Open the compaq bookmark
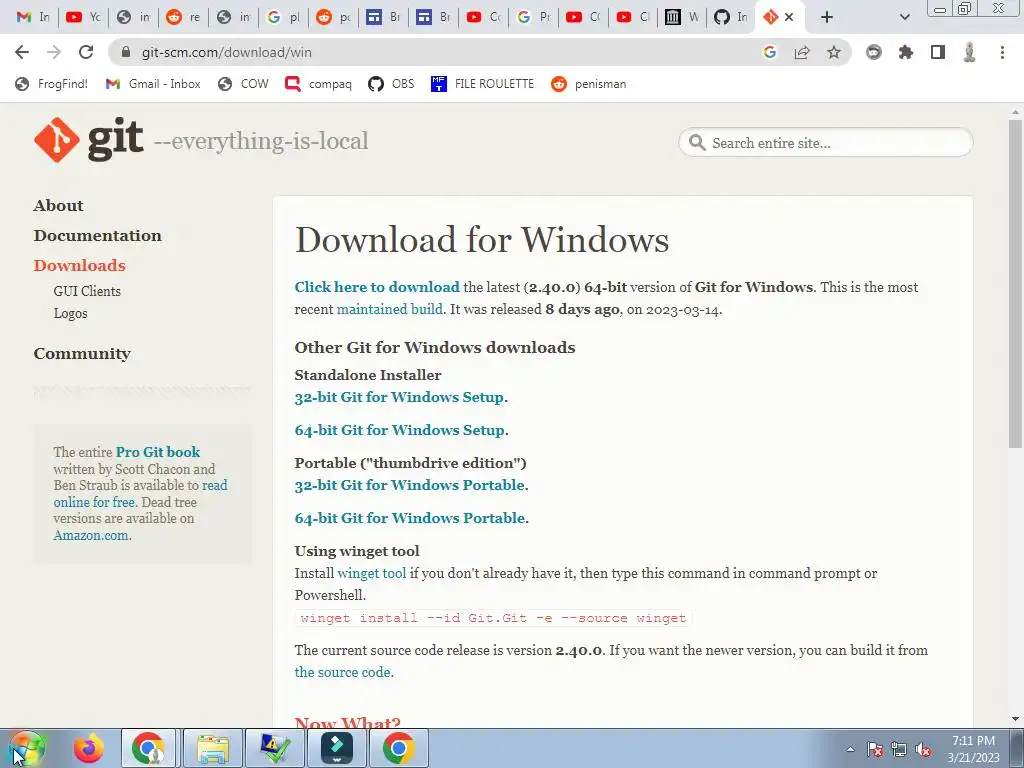Viewport: 1024px width, 768px height. pos(318,84)
